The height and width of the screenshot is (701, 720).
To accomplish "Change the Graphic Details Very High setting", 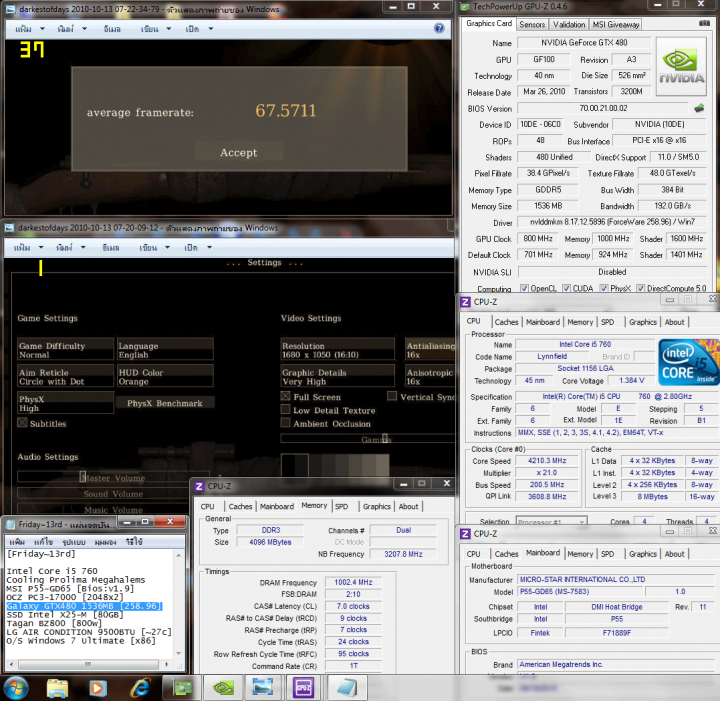I will [338, 376].
